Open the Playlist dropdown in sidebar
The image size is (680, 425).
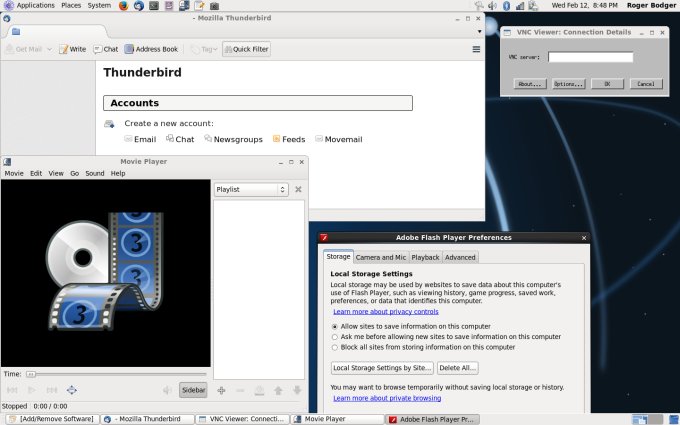pos(251,189)
